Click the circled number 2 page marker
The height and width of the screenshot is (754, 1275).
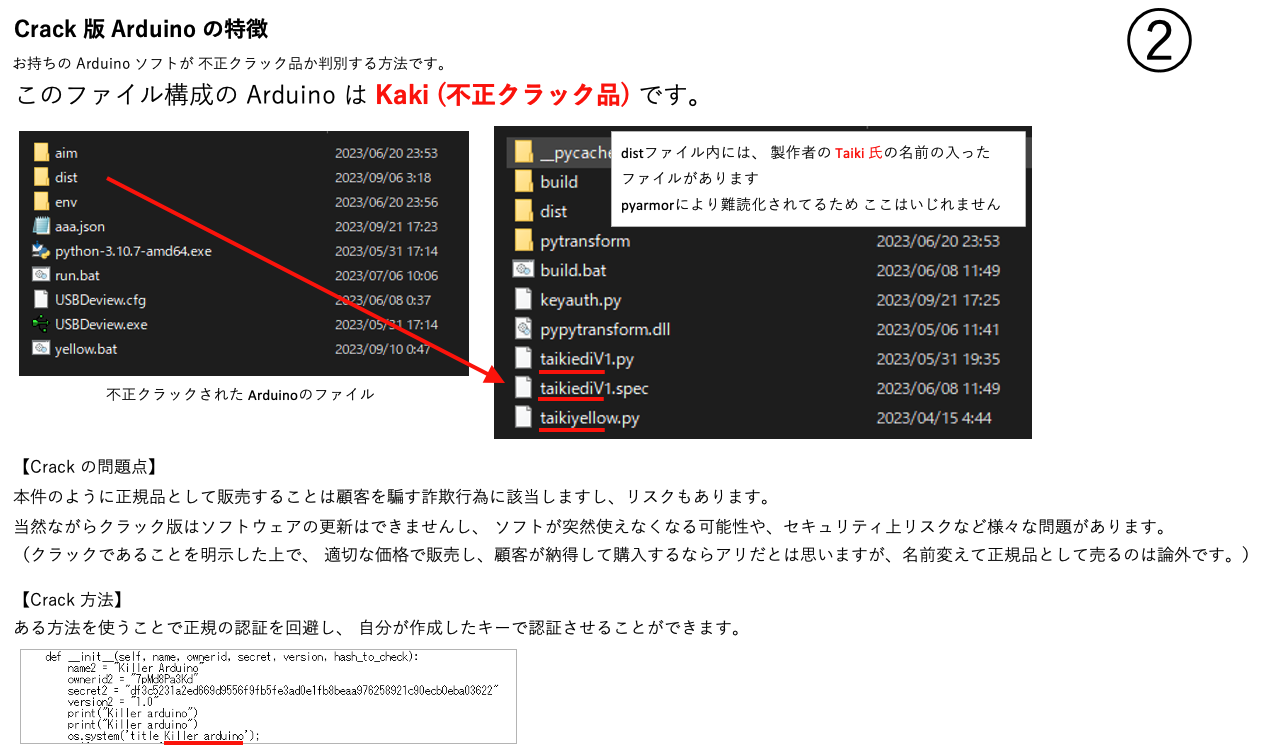pos(1159,42)
